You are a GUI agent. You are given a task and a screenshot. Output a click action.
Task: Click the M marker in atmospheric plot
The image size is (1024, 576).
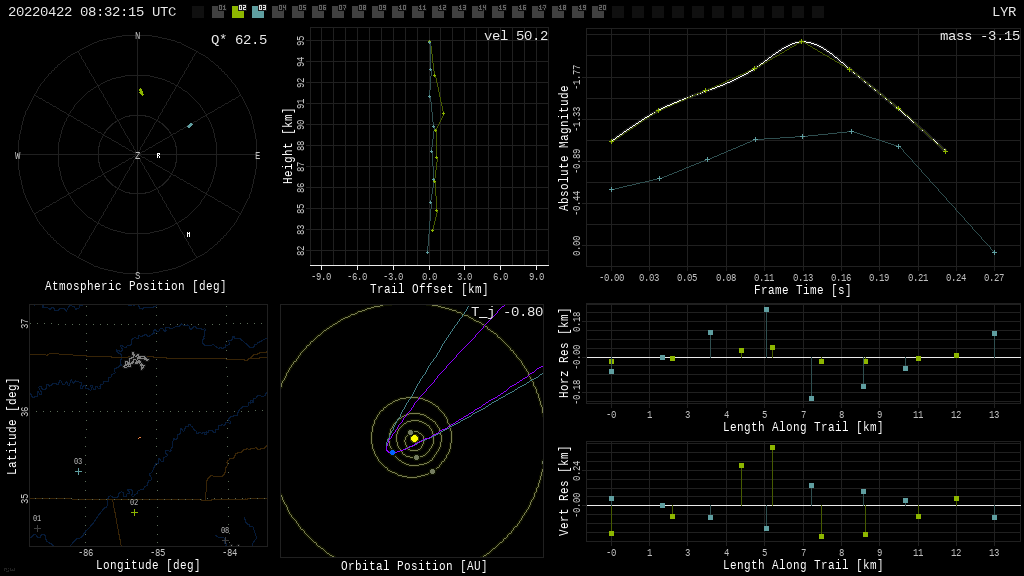(x=188, y=235)
